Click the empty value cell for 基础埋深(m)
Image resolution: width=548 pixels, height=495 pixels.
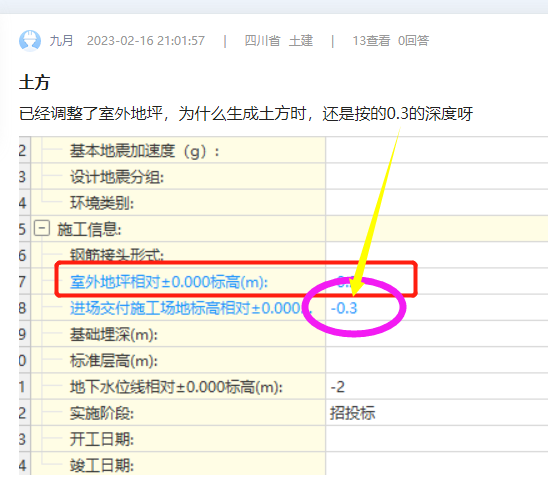437,334
